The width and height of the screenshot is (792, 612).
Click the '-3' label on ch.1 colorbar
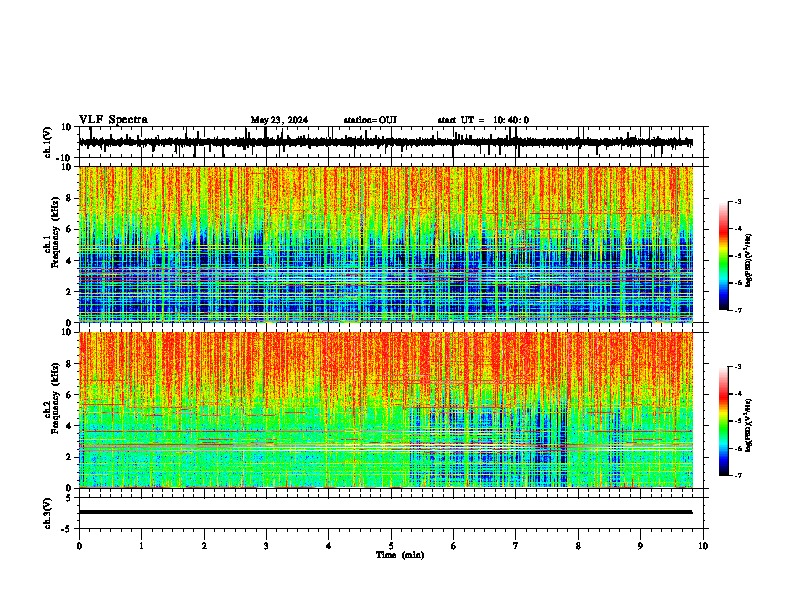pos(737,202)
